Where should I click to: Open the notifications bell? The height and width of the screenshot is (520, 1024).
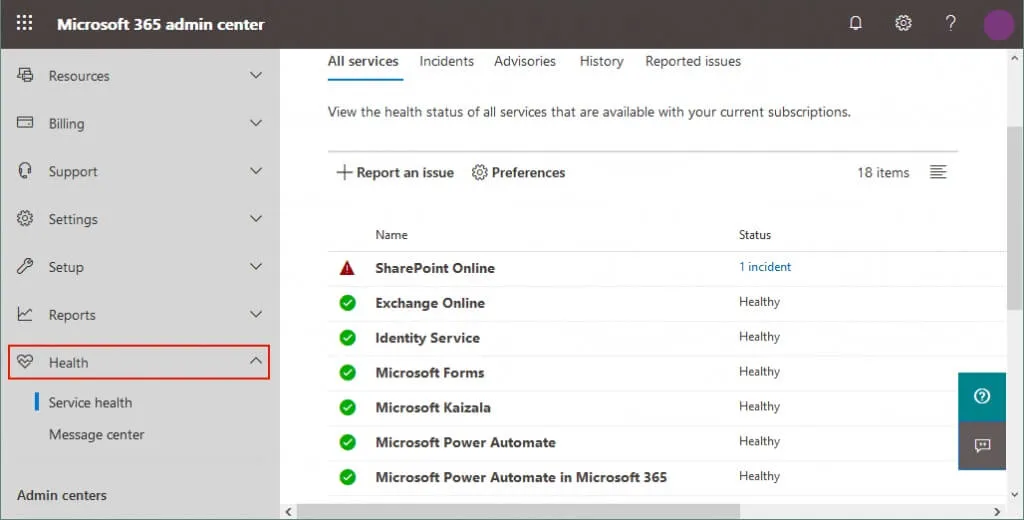pos(855,24)
